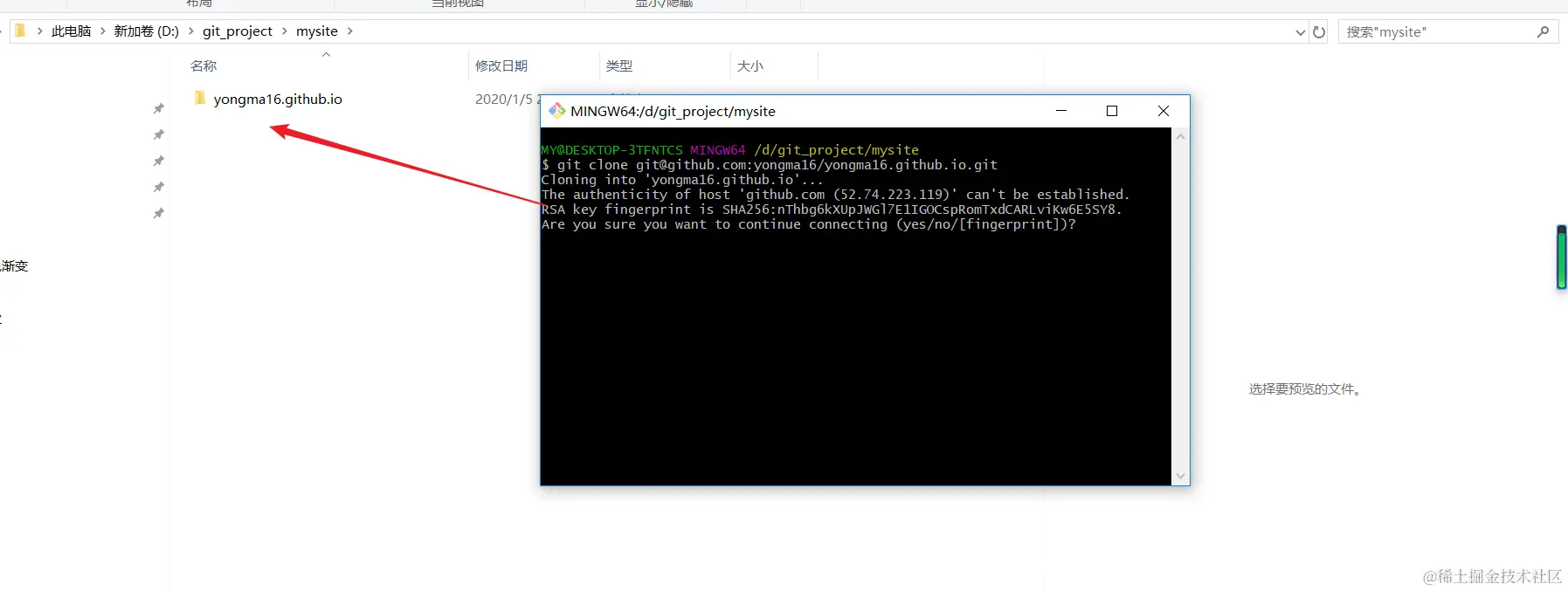This screenshot has height=591, width=1568.
Task: Maximize the MINGW64 terminal window
Action: 1112,111
